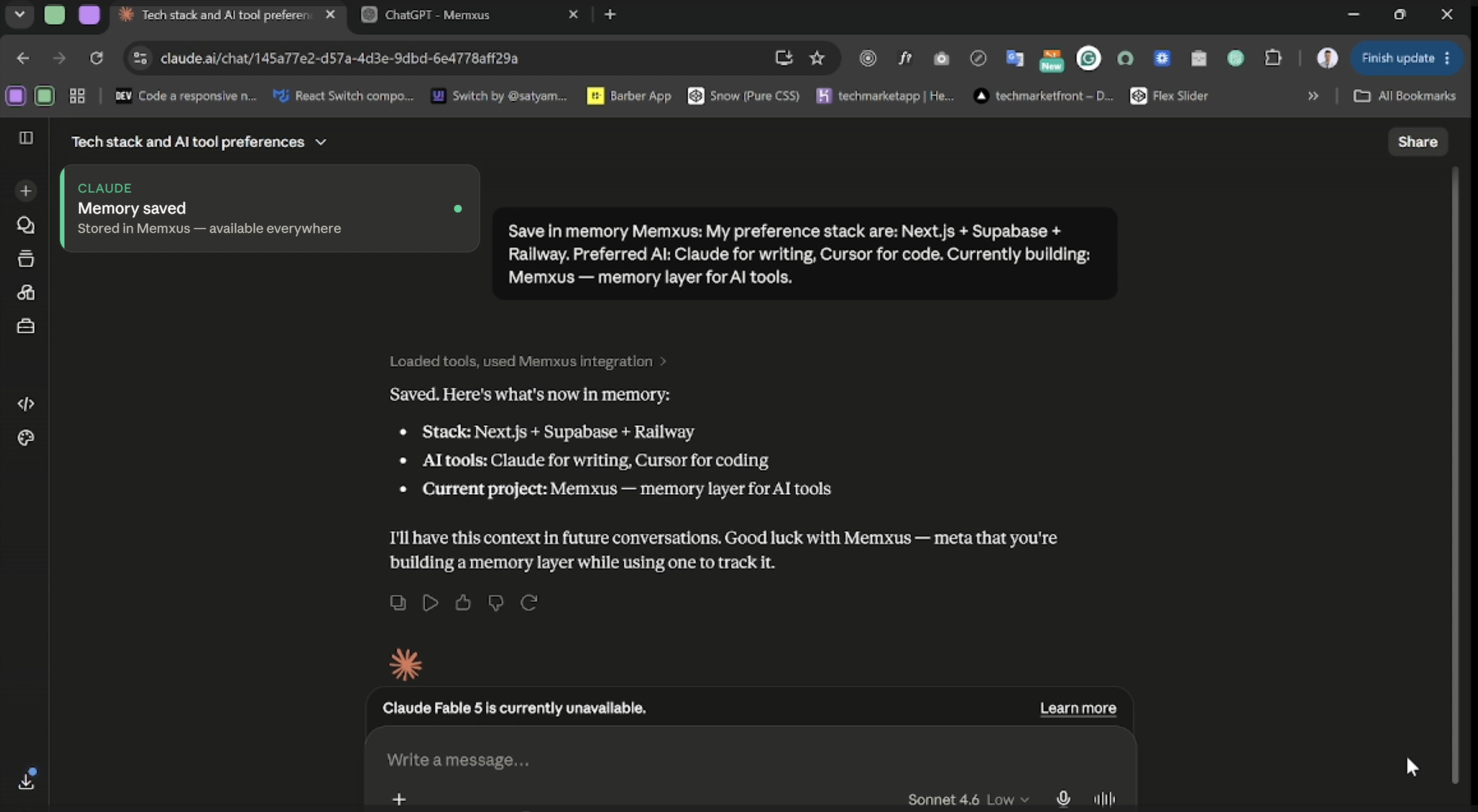Open the tab search dropdown arrow
The height and width of the screenshot is (812, 1478).
click(19, 14)
